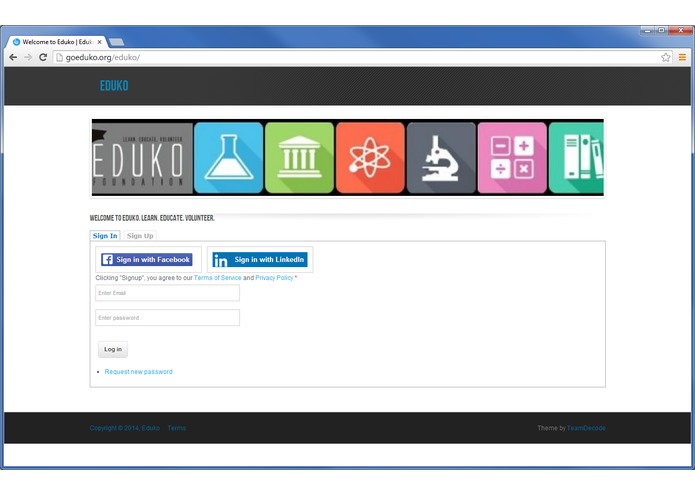Open the Chrome hamburger menu
The width and height of the screenshot is (695, 494).
[682, 57]
